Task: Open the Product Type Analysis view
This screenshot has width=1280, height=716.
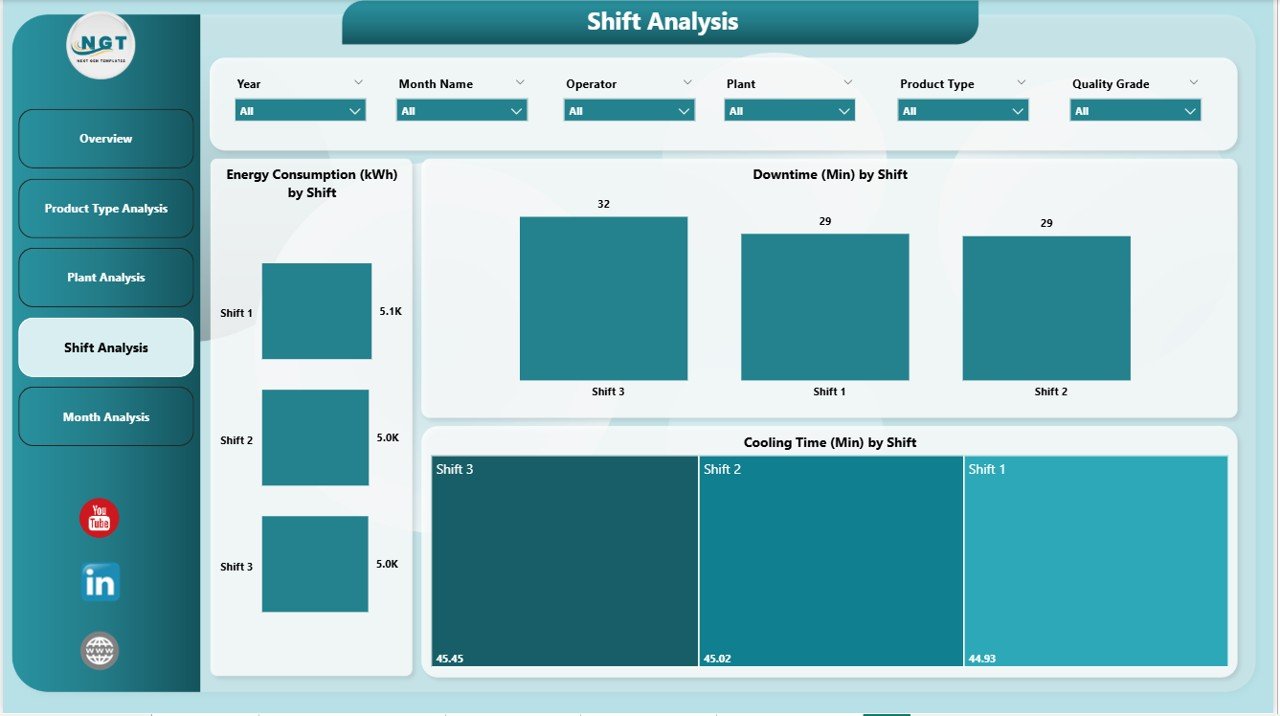Action: (105, 208)
